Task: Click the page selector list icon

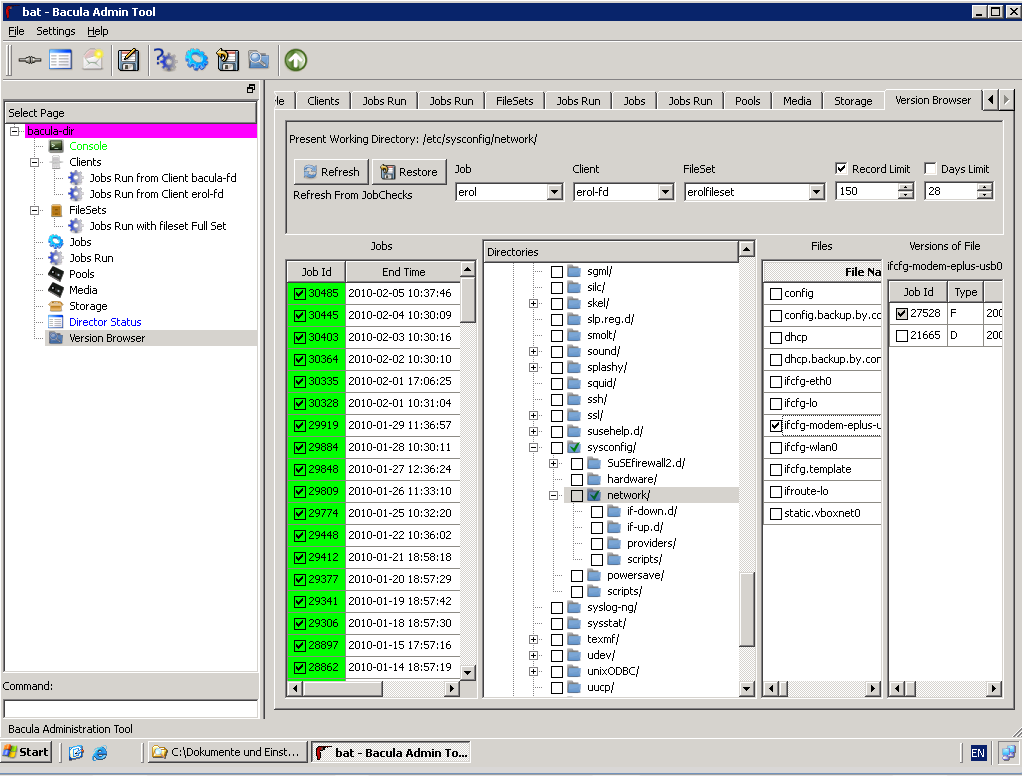Action: tap(61, 60)
